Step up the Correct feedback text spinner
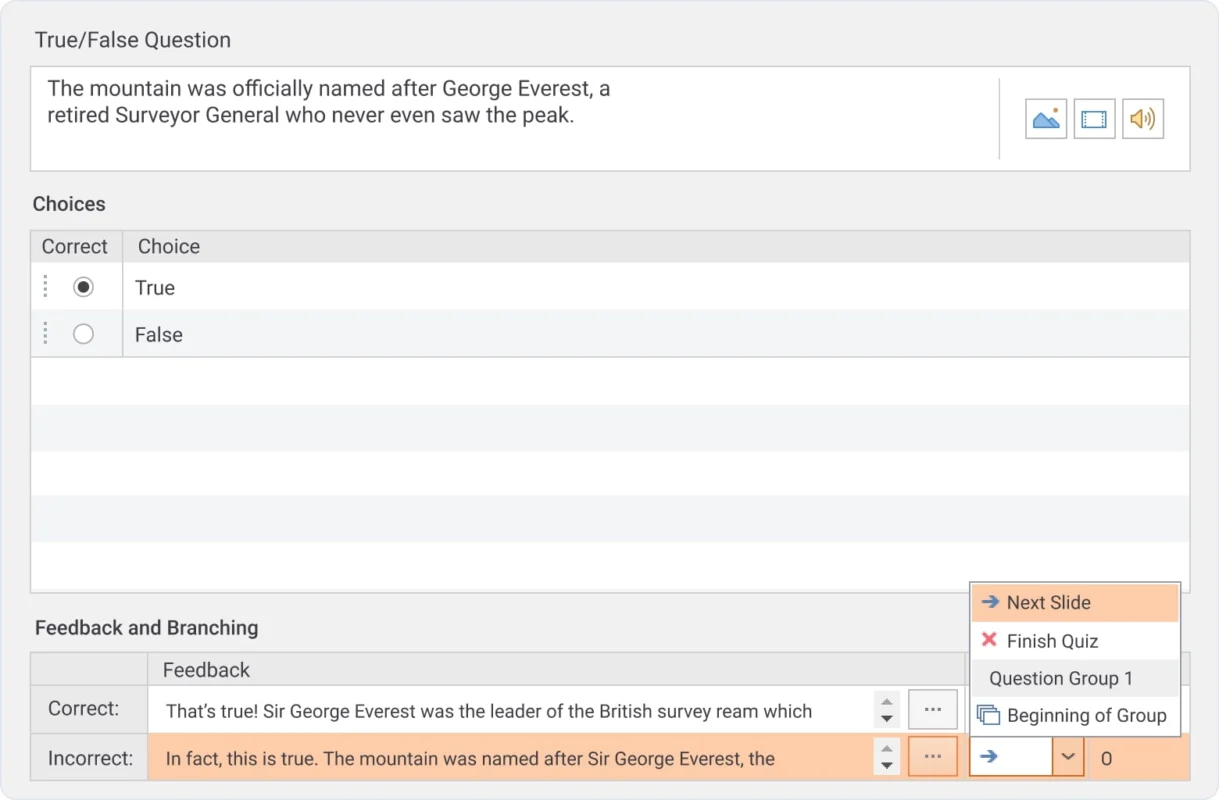The image size is (1219, 800). [886, 700]
